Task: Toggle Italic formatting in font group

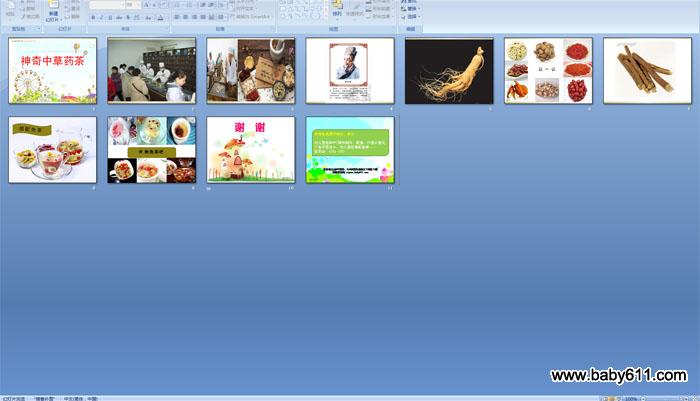Action: pos(102,17)
